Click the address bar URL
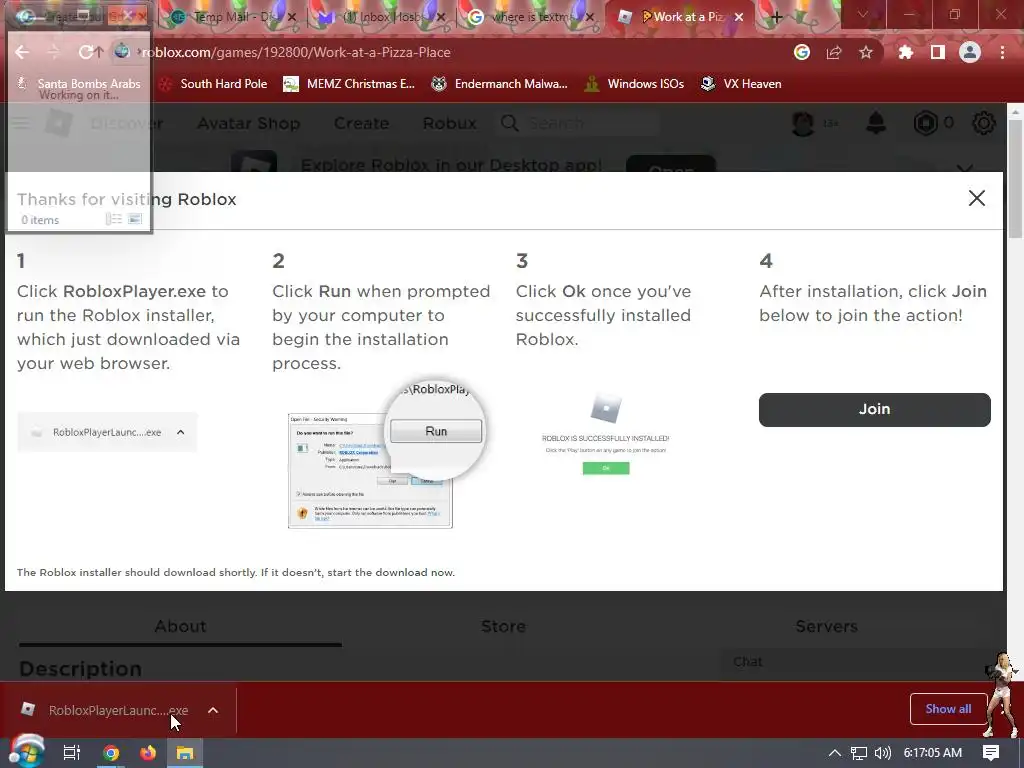This screenshot has width=1024, height=768. [x=296, y=52]
